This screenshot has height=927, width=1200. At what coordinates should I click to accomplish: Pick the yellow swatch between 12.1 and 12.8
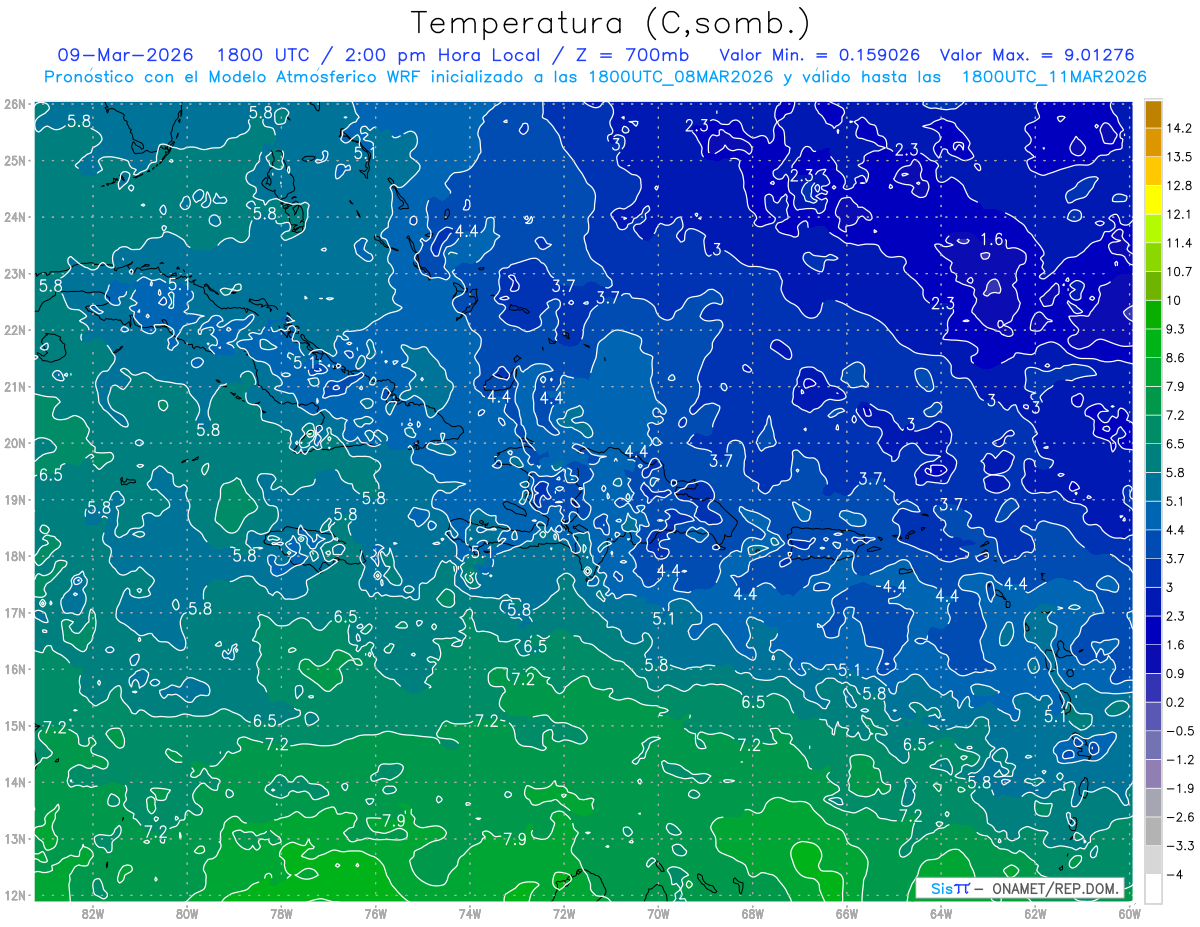pyautogui.click(x=1153, y=199)
